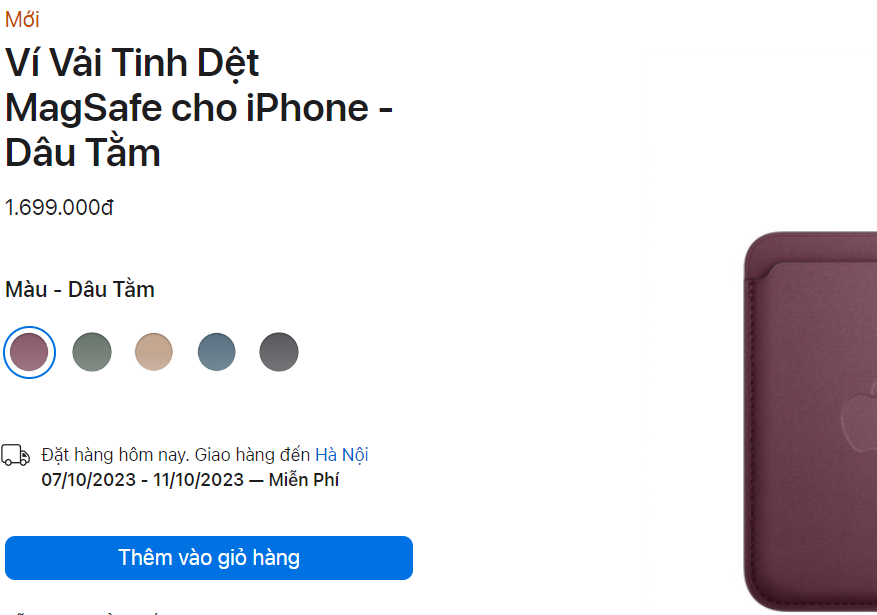
Task: Select the blue color option
Action: (x=217, y=352)
